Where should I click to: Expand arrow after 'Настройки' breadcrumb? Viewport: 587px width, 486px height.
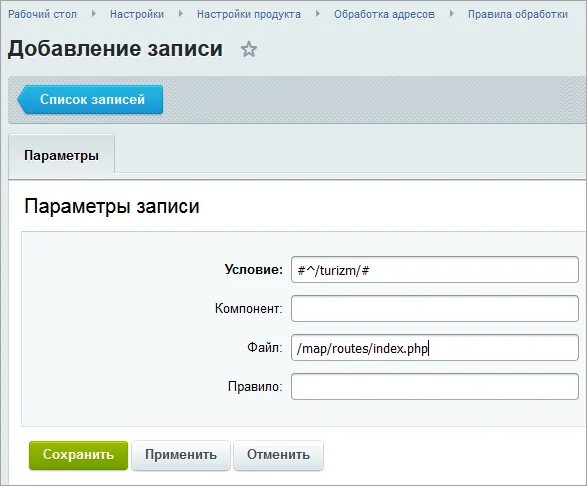pyautogui.click(x=181, y=14)
